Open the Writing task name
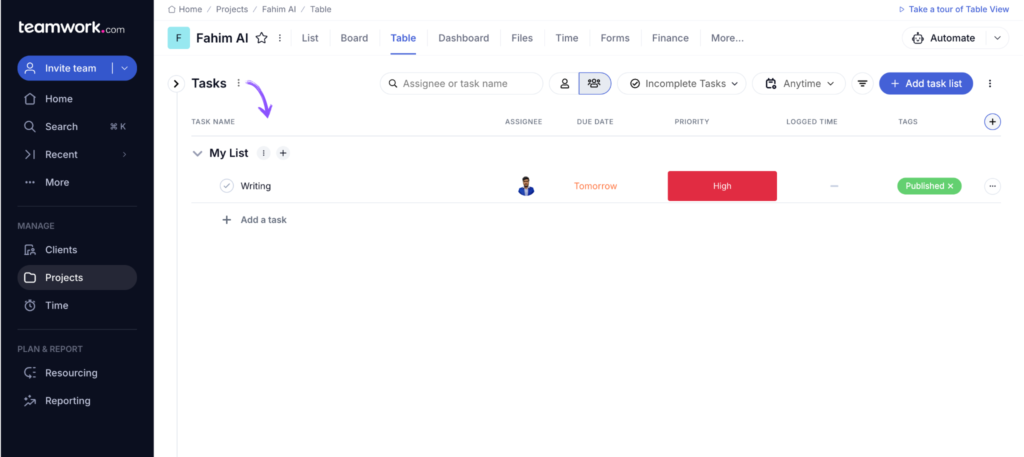The width and height of the screenshot is (1024, 457). click(255, 186)
